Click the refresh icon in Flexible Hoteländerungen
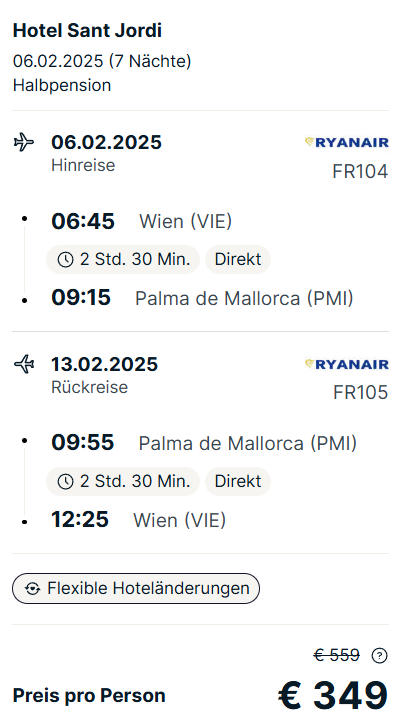The height and width of the screenshot is (726, 399). pos(32,588)
